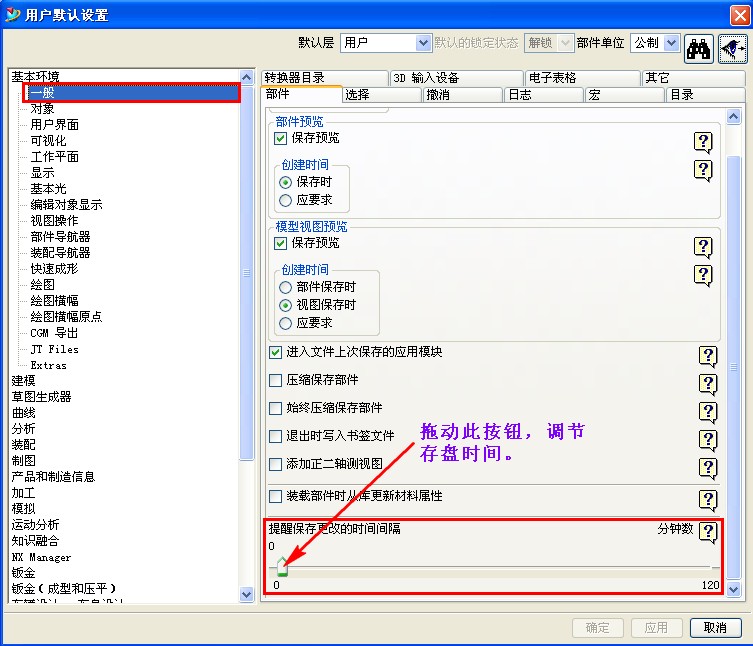Select 视图保存时 radio button
The image size is (753, 646).
click(285, 305)
